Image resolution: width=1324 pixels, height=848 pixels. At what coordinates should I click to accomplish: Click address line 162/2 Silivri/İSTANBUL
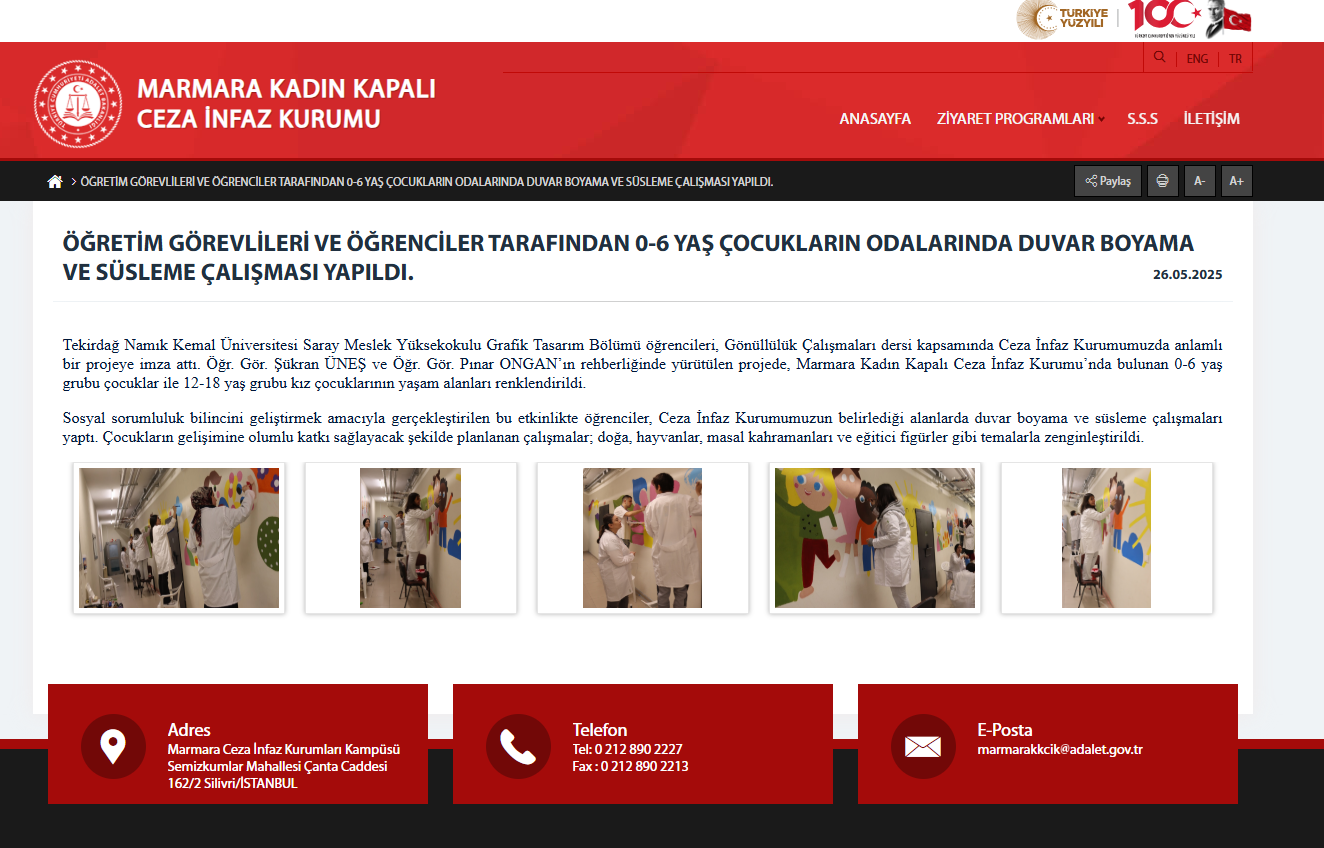tap(233, 783)
